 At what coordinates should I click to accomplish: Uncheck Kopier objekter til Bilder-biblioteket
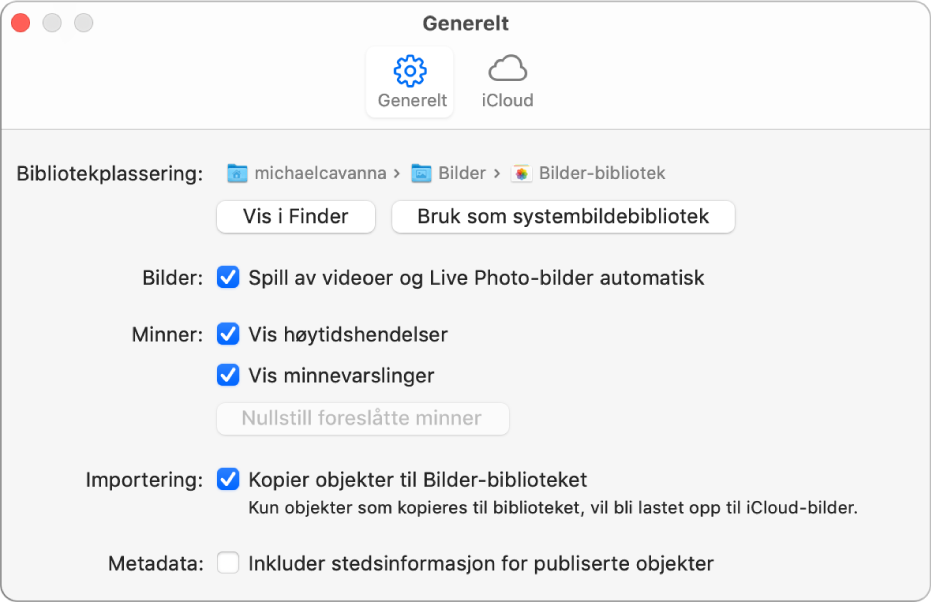click(228, 480)
